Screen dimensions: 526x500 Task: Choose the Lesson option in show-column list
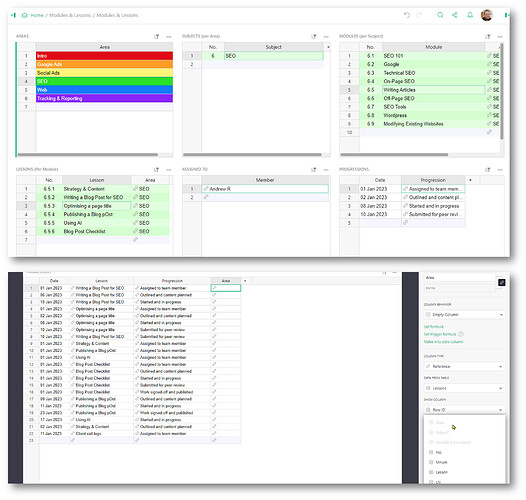tap(441, 472)
